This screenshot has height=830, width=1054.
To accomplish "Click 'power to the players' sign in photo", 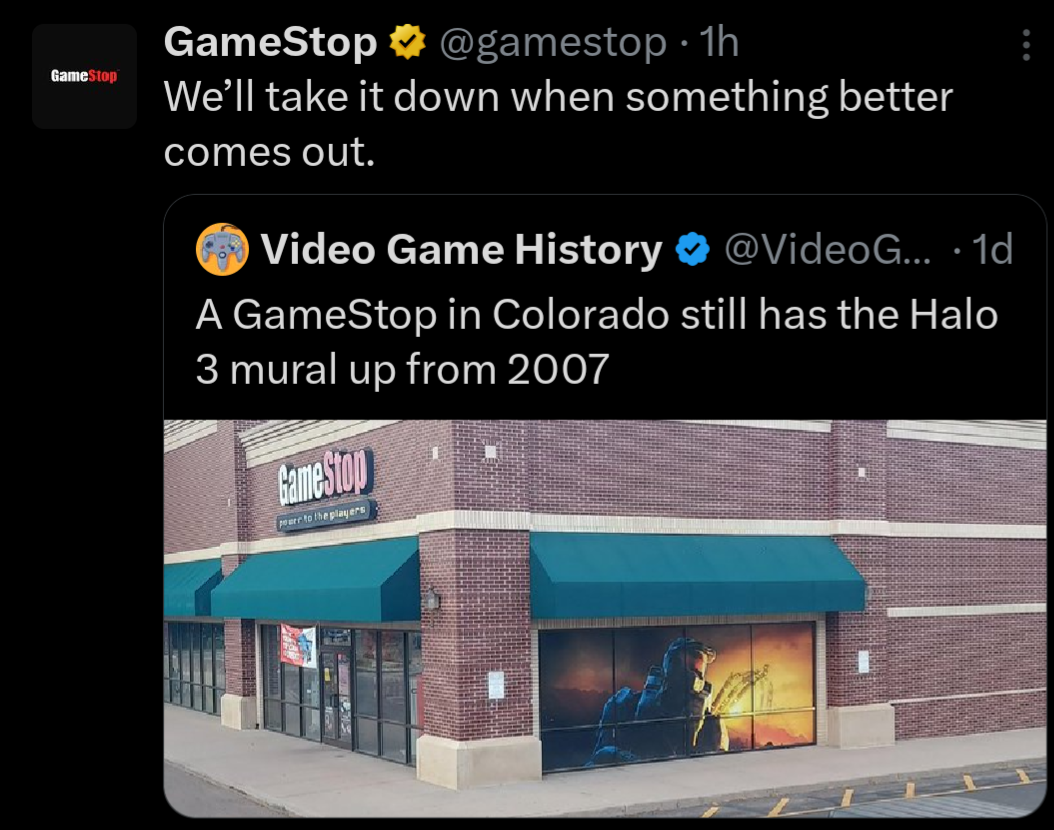I will [326, 516].
